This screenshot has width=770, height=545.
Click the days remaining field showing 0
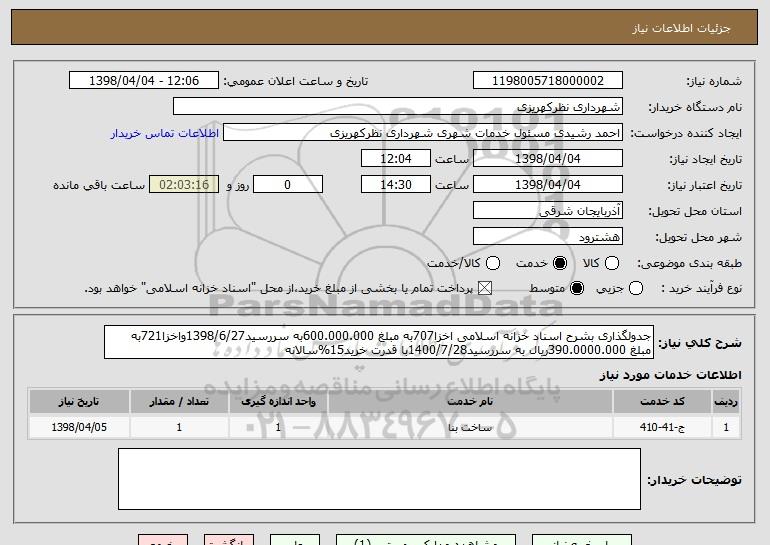[x=288, y=185]
